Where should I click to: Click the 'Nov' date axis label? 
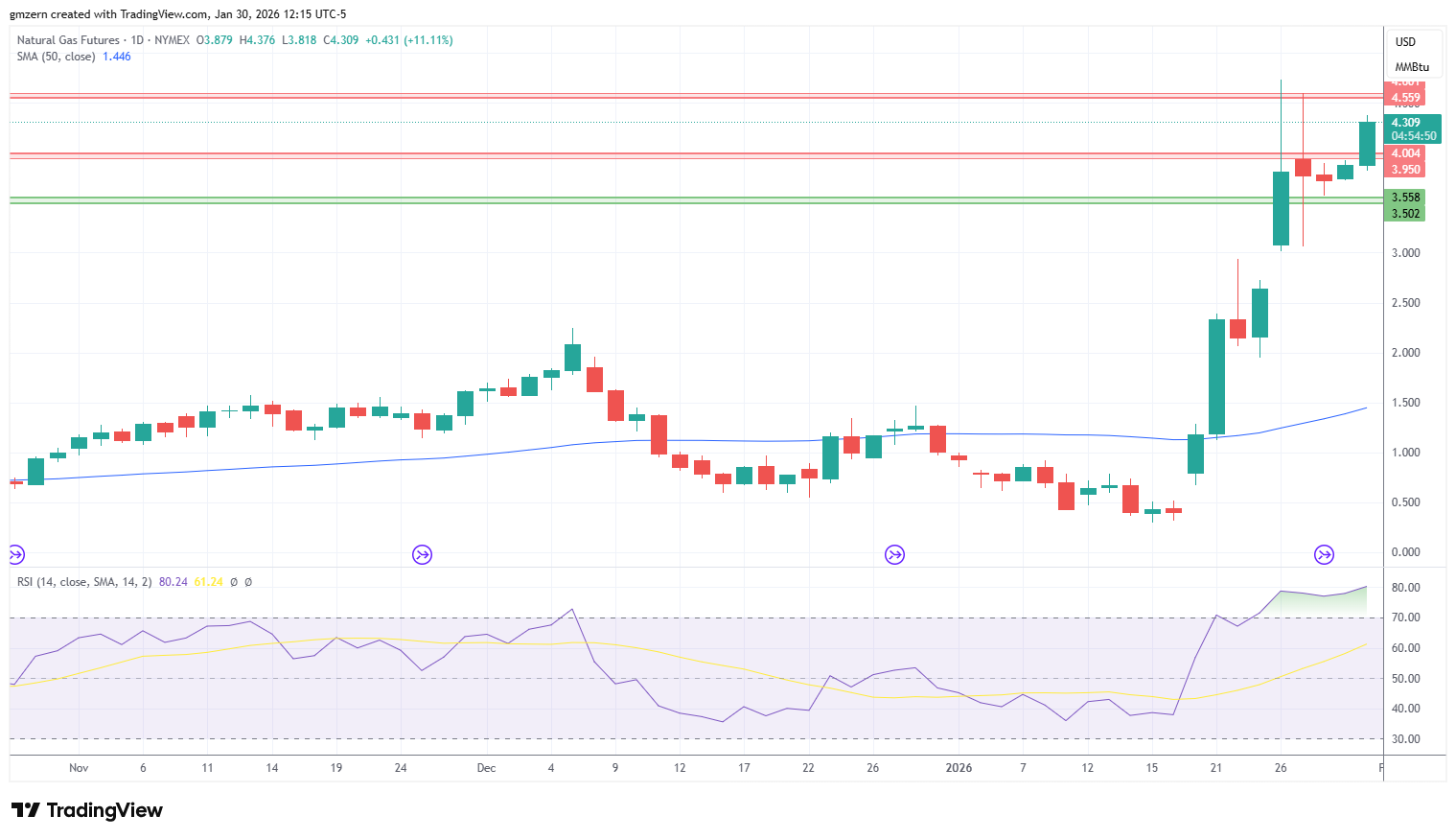tap(79, 768)
